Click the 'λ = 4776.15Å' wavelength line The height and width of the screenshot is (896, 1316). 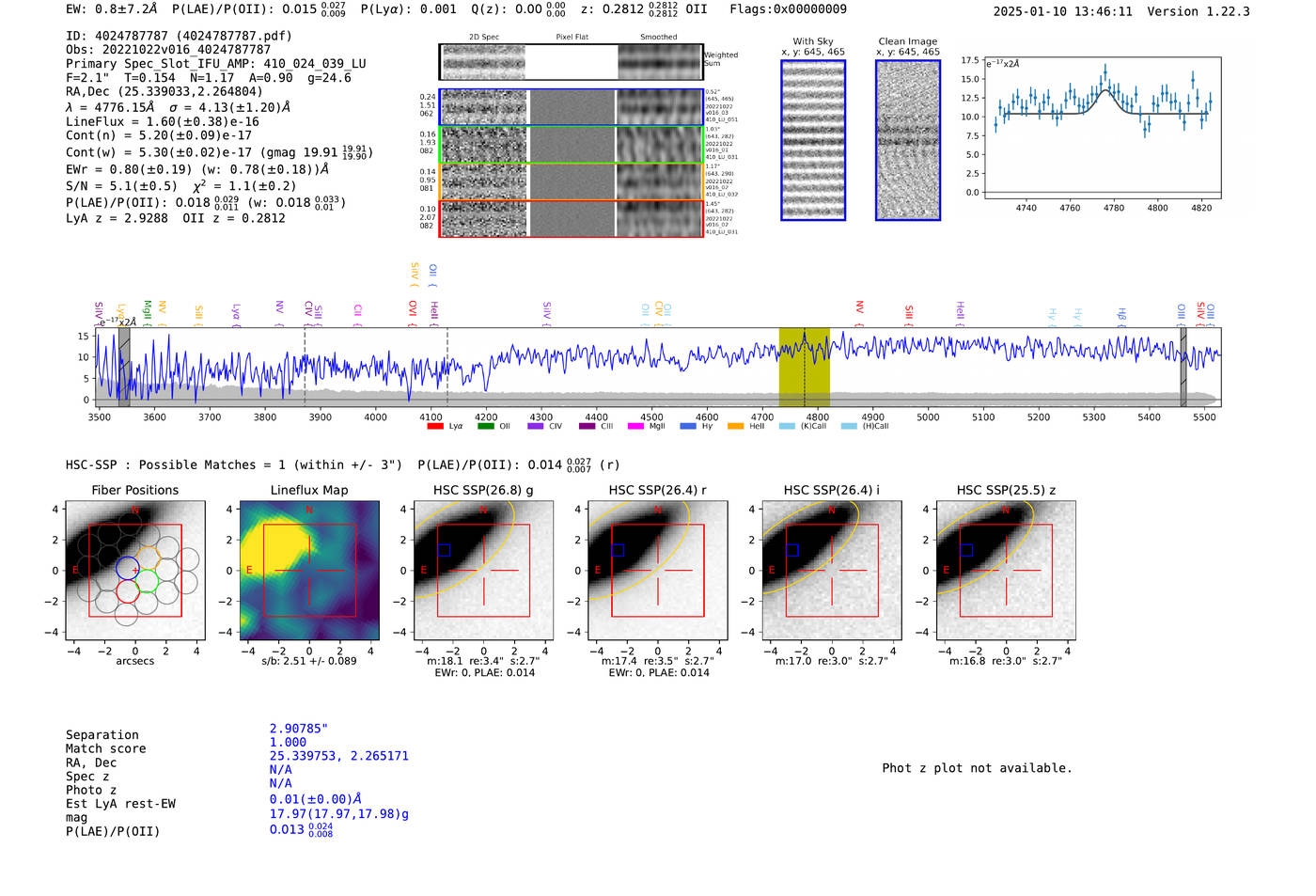tap(178, 107)
